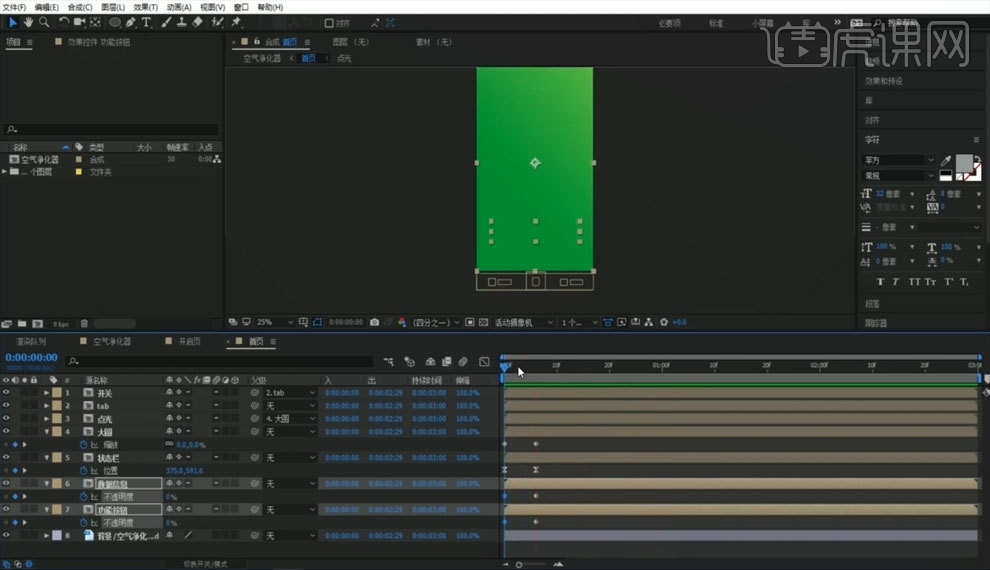The image size is (990, 570).
Task: Click the 点亮 breadcrumb in viewer
Action: pyautogui.click(x=344, y=58)
